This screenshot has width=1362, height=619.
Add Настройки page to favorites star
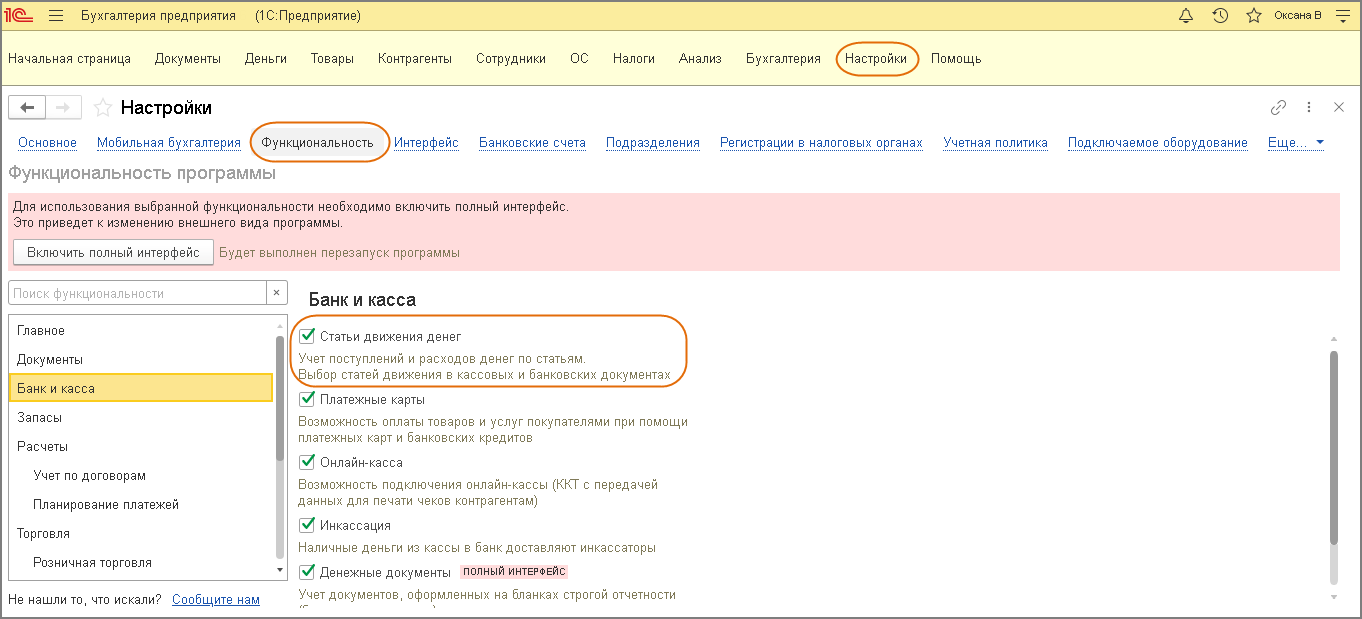click(x=102, y=108)
